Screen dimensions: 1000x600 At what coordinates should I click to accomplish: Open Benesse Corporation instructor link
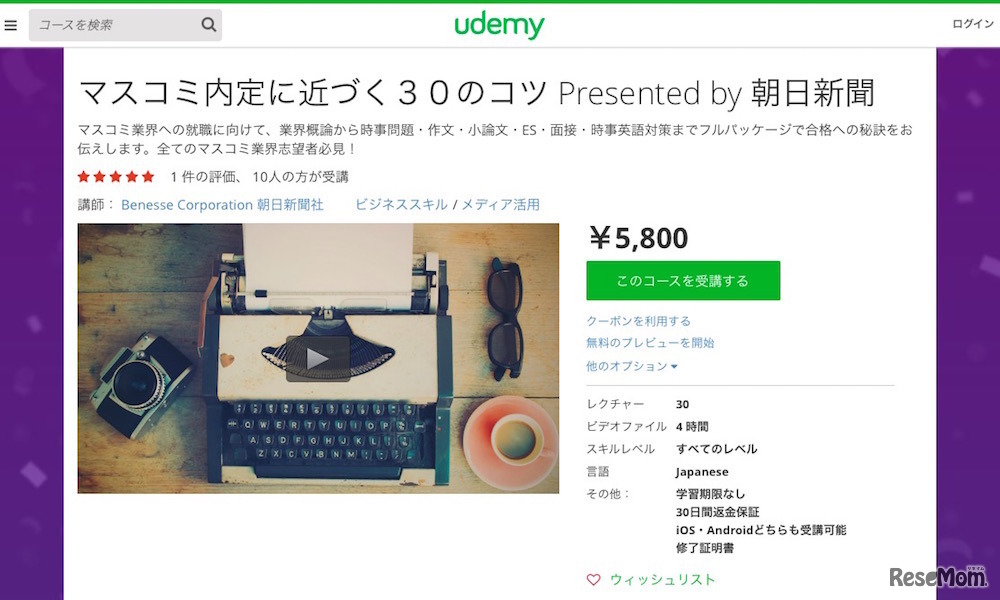pyautogui.click(x=187, y=205)
